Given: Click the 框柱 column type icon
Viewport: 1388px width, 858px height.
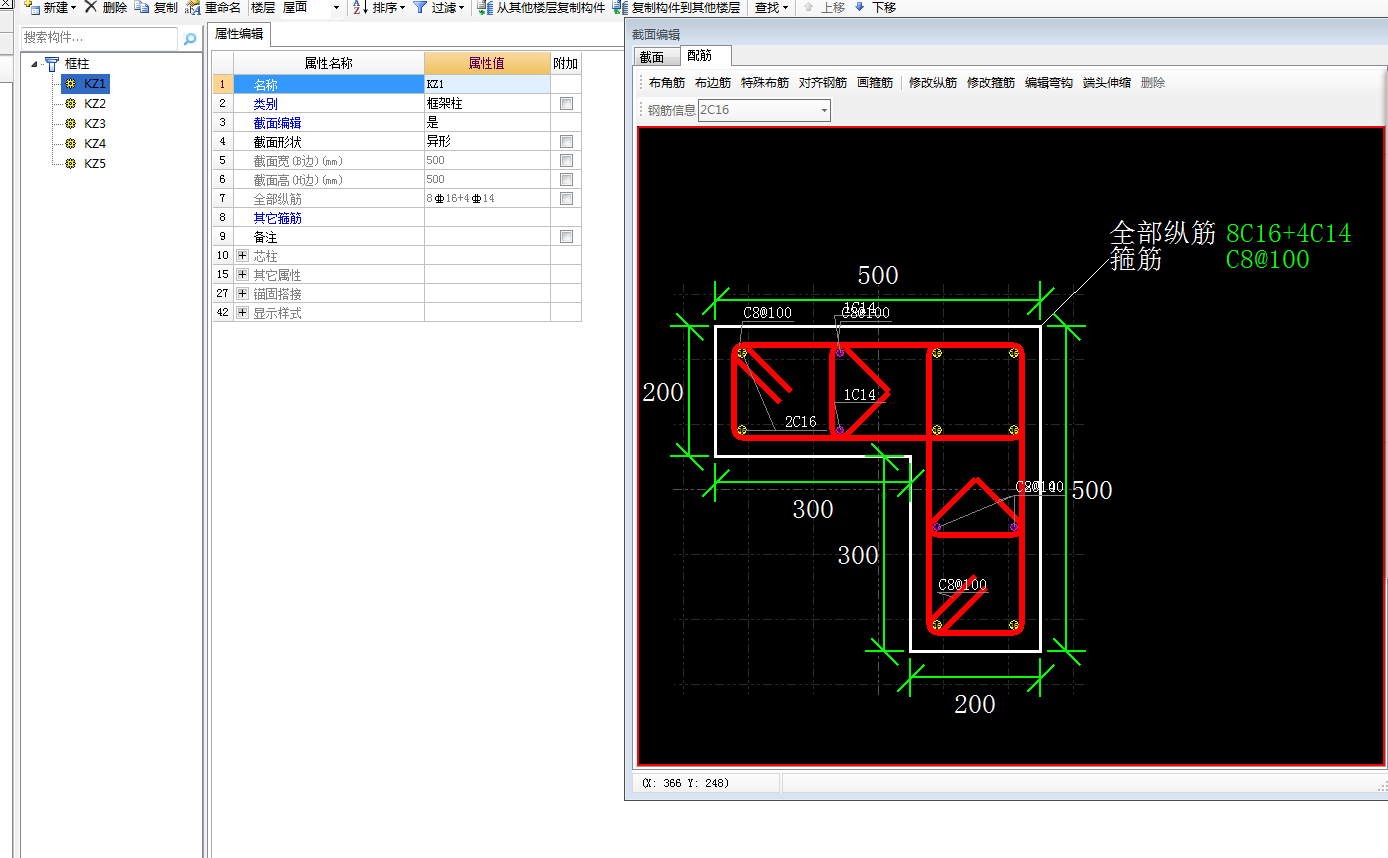Looking at the screenshot, I should [51, 63].
